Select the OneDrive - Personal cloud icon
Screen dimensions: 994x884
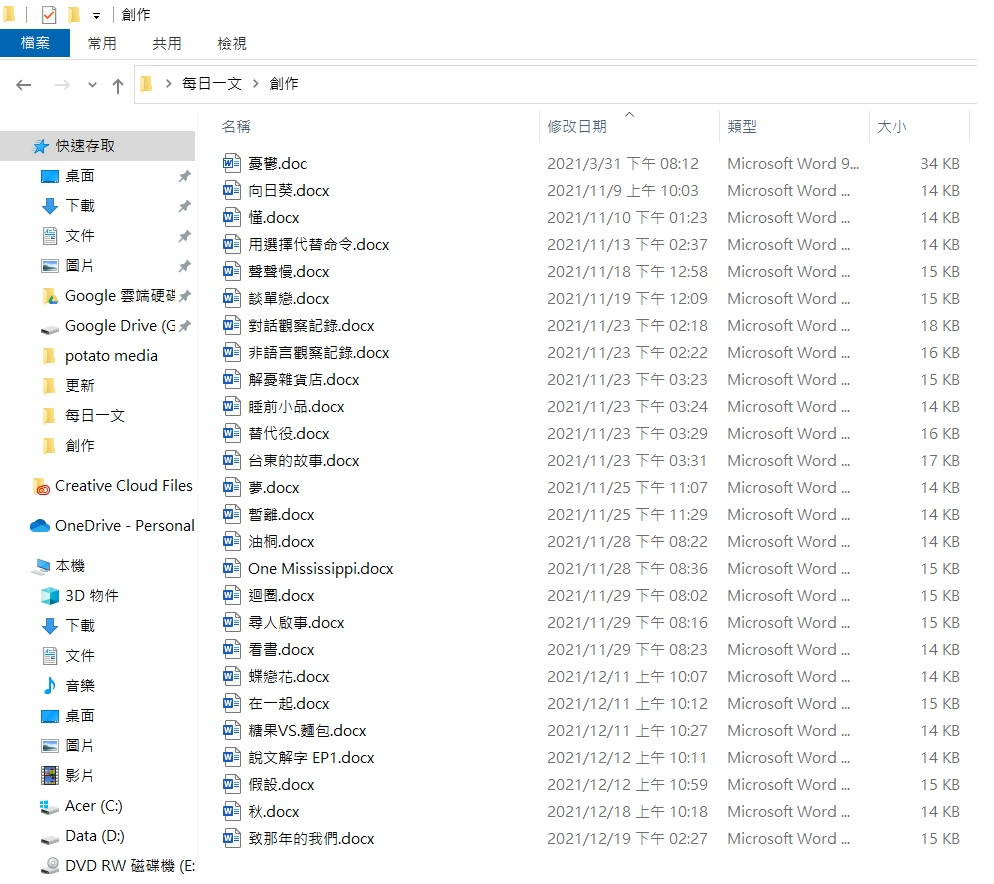coord(40,526)
